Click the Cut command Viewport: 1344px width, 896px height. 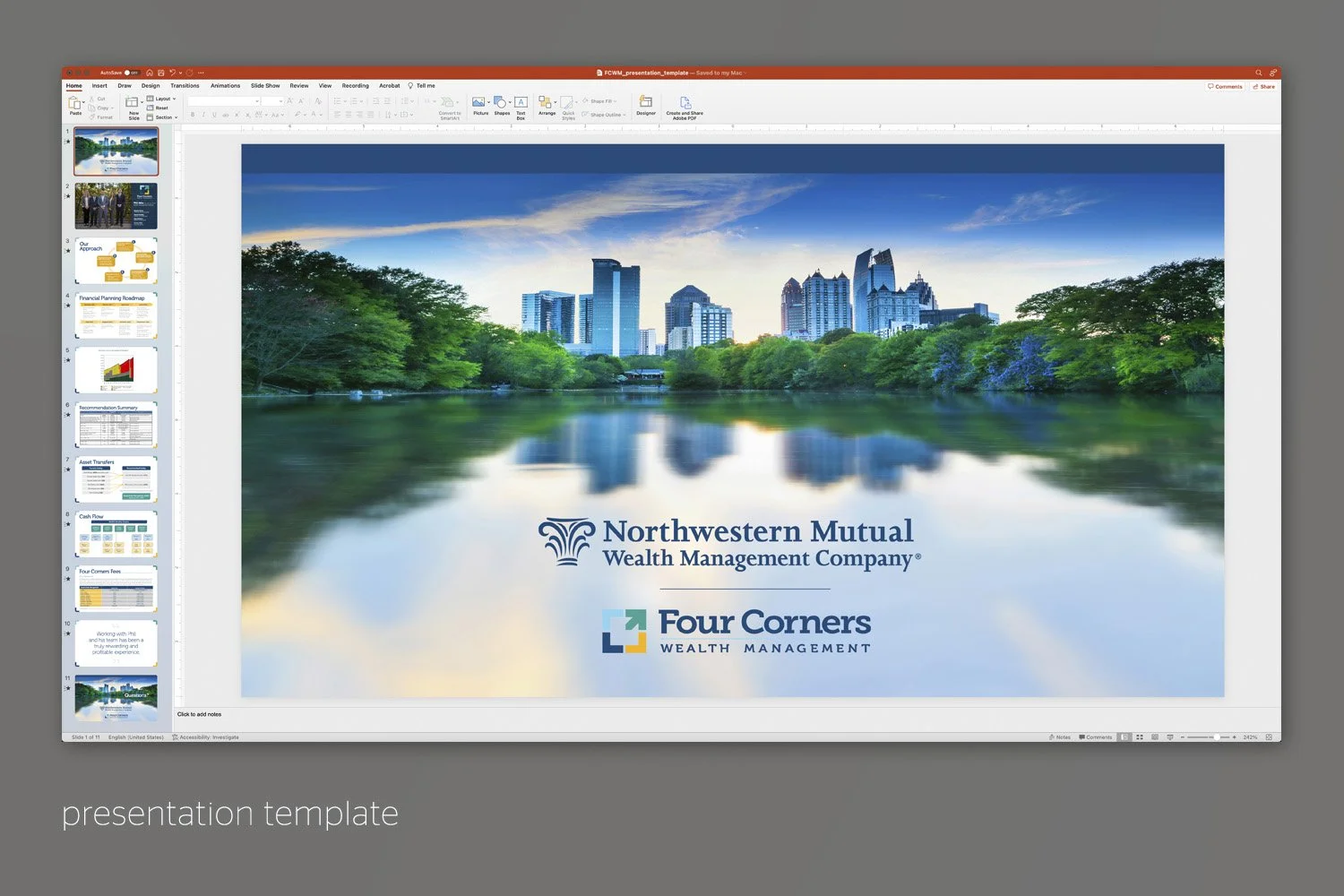pyautogui.click(x=98, y=99)
